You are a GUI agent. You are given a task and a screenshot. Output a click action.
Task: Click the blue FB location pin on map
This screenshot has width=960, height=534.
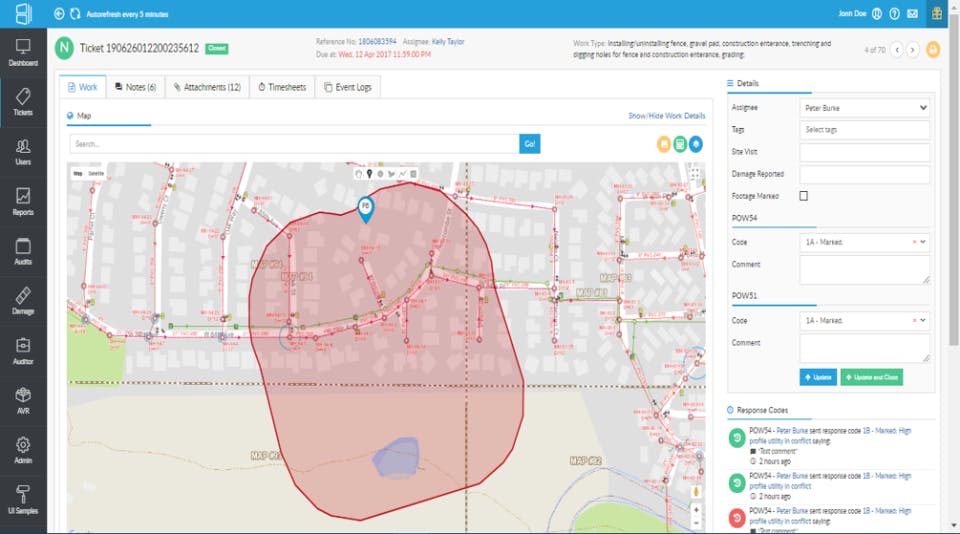366,209
